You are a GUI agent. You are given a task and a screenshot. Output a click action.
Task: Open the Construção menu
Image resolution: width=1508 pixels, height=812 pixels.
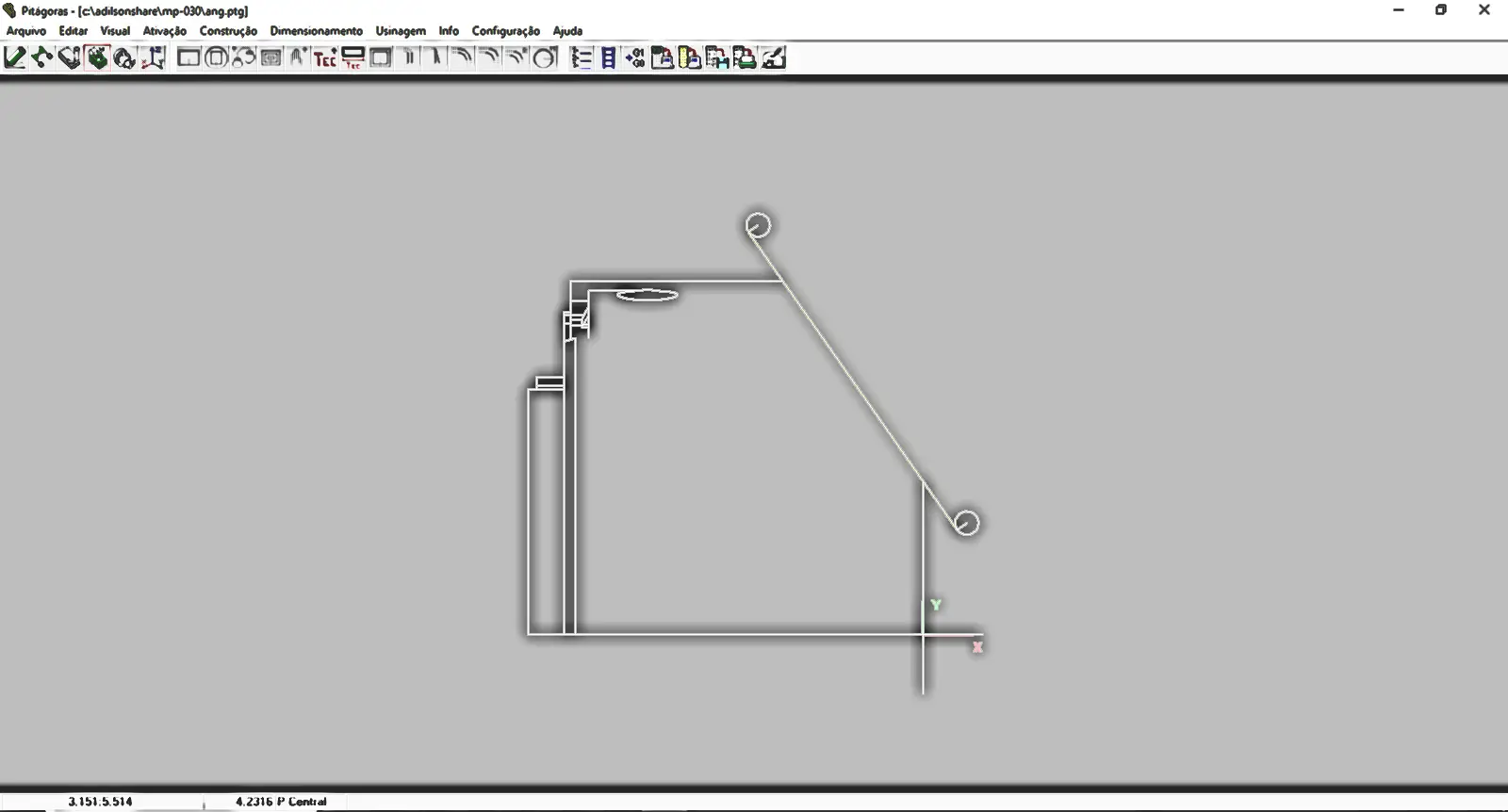pos(228,31)
